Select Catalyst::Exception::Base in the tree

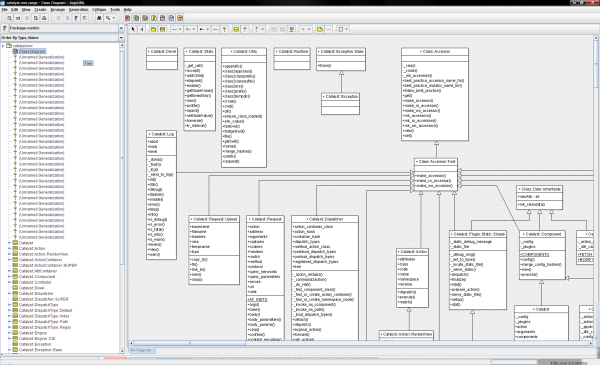click(x=41, y=350)
